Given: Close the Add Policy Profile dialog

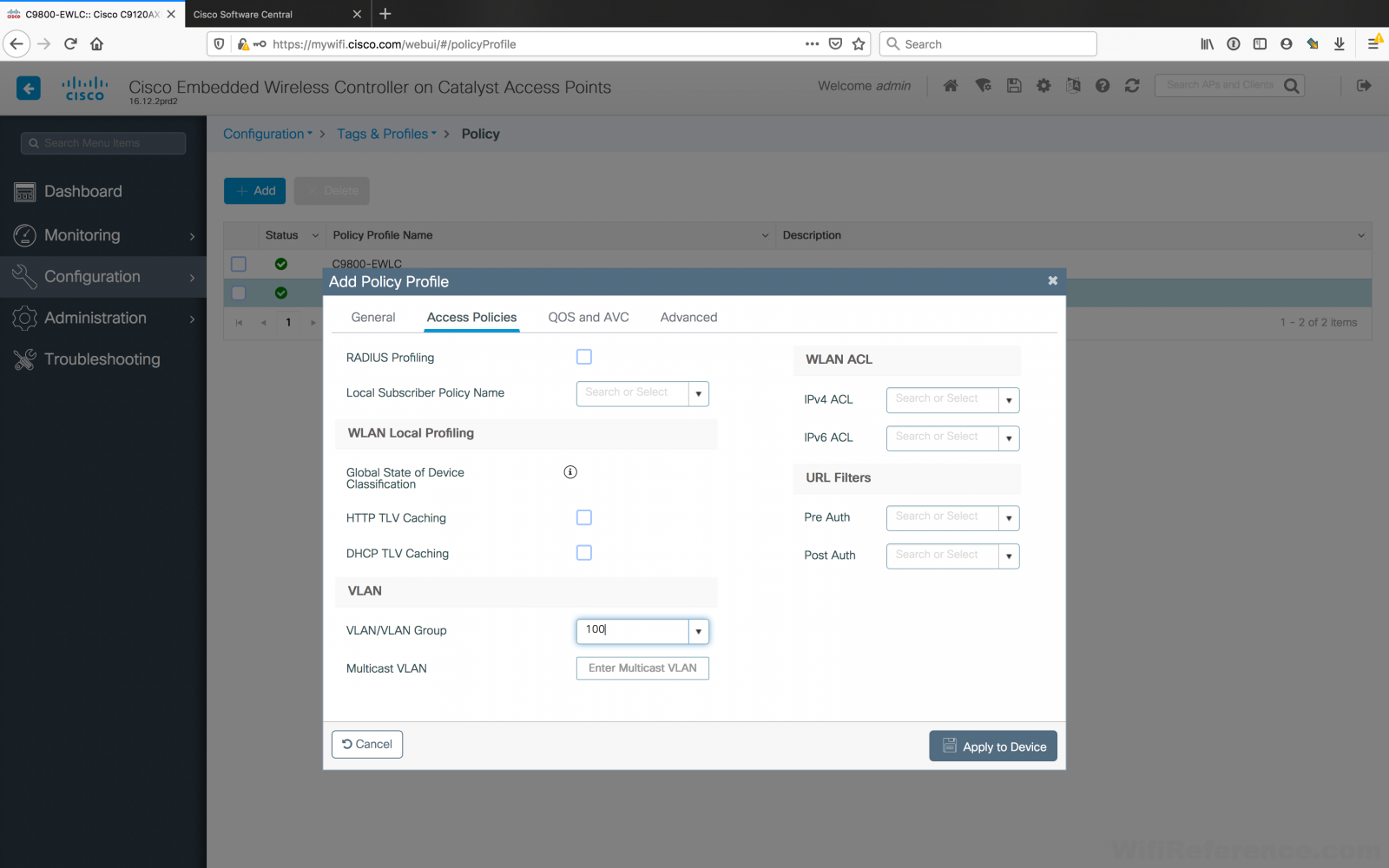Looking at the screenshot, I should coord(1052,281).
